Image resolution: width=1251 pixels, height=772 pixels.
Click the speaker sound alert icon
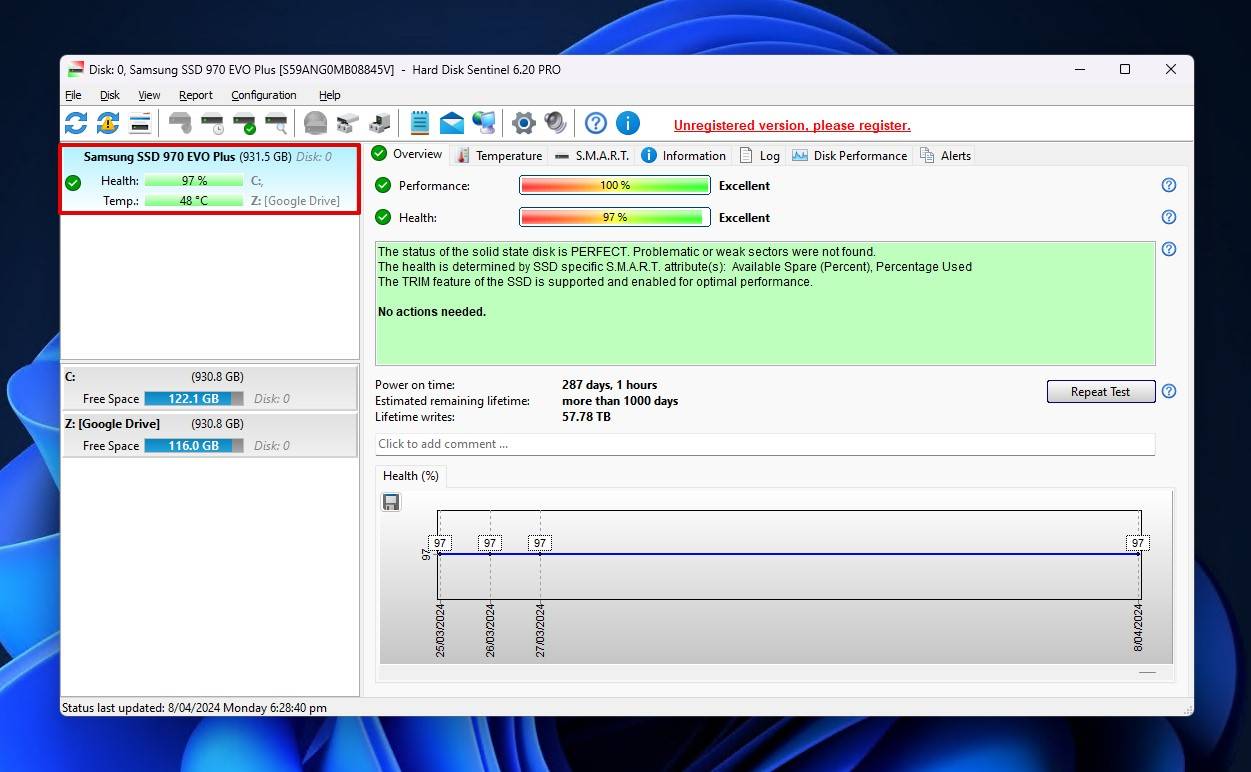(555, 123)
